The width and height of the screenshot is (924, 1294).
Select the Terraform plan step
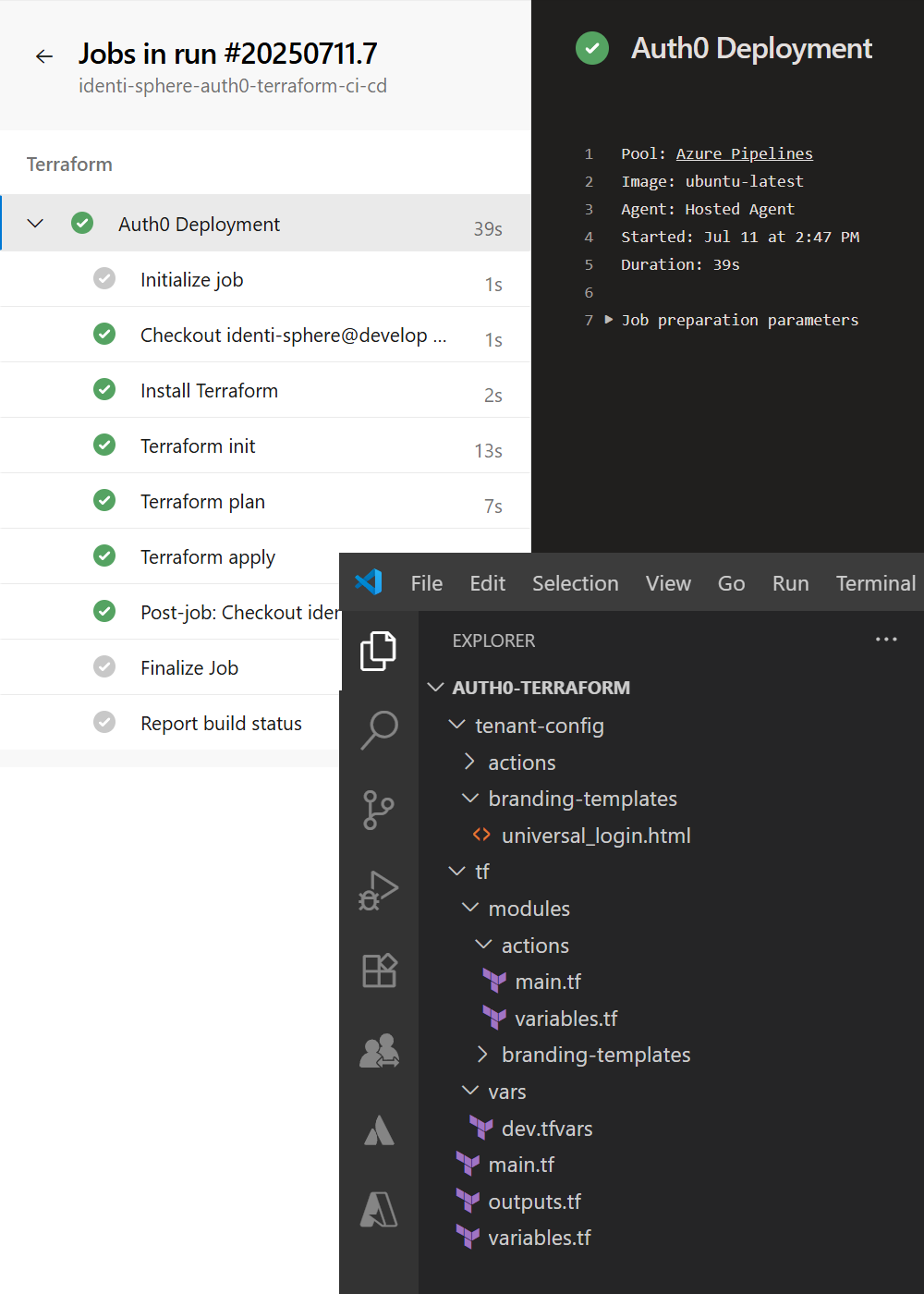click(202, 502)
